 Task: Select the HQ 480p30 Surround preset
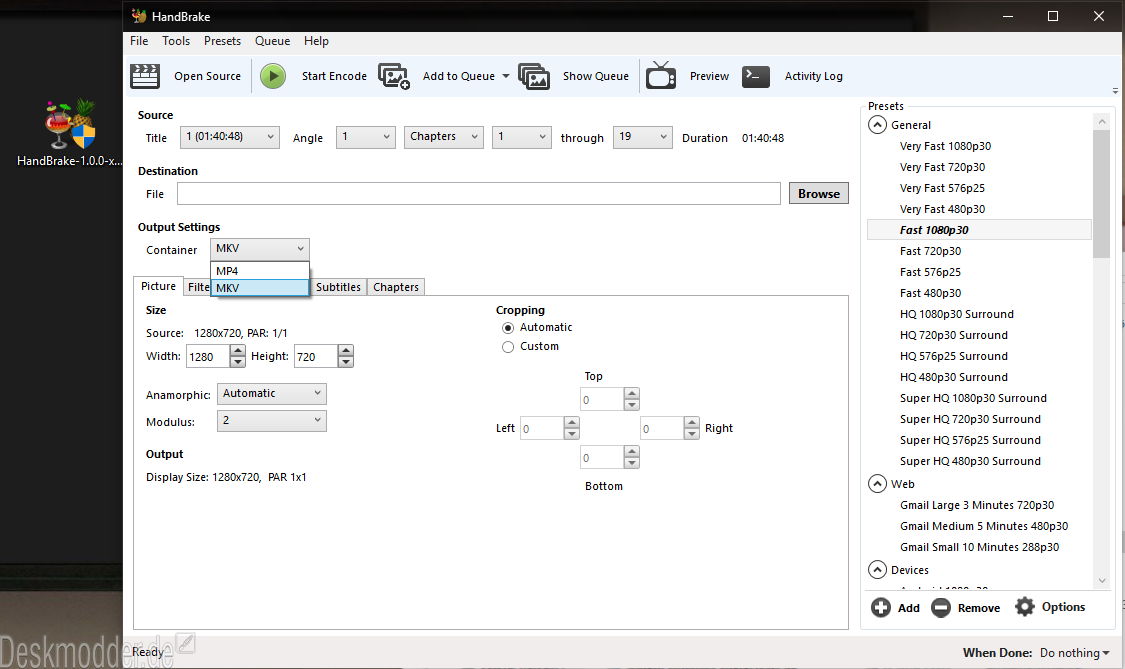pos(954,377)
